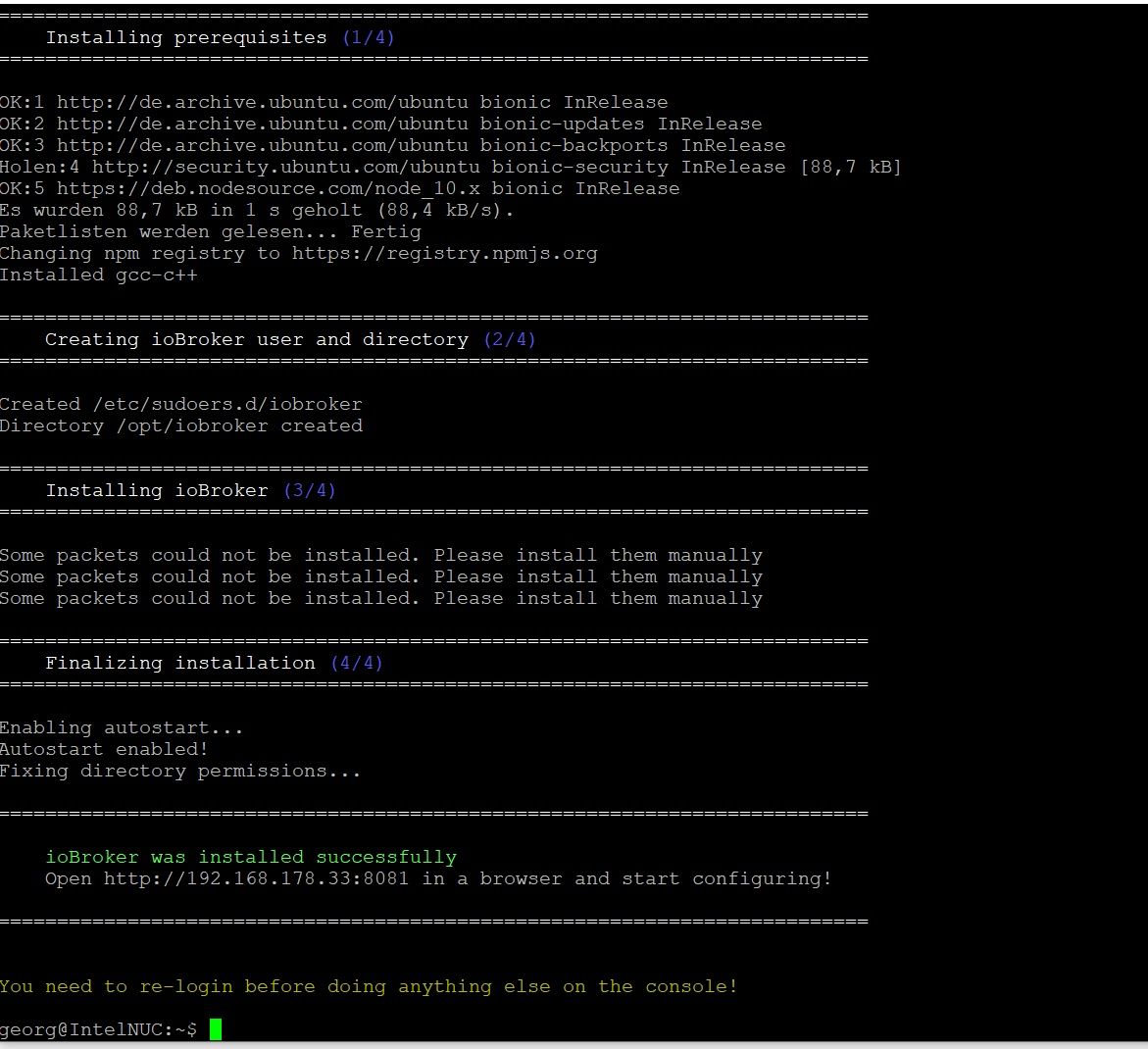Click the URL http://192.168.178.33:8081

pos(256,878)
